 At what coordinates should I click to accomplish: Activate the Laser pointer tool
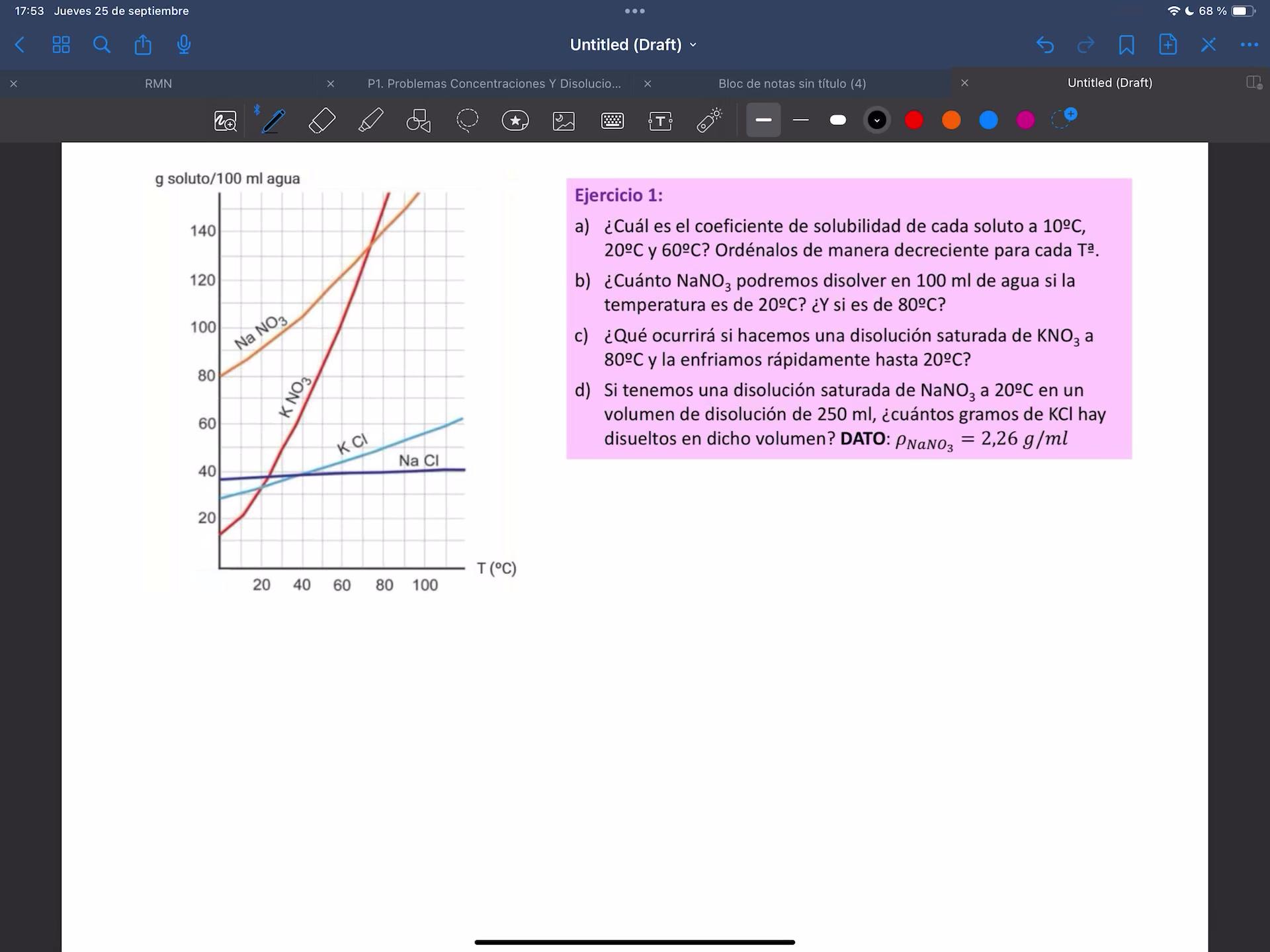point(709,120)
